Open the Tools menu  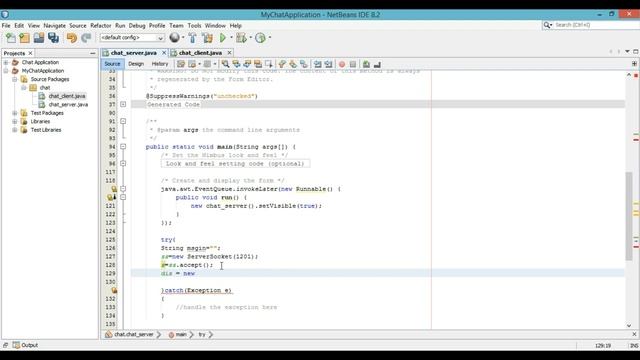[194, 25]
